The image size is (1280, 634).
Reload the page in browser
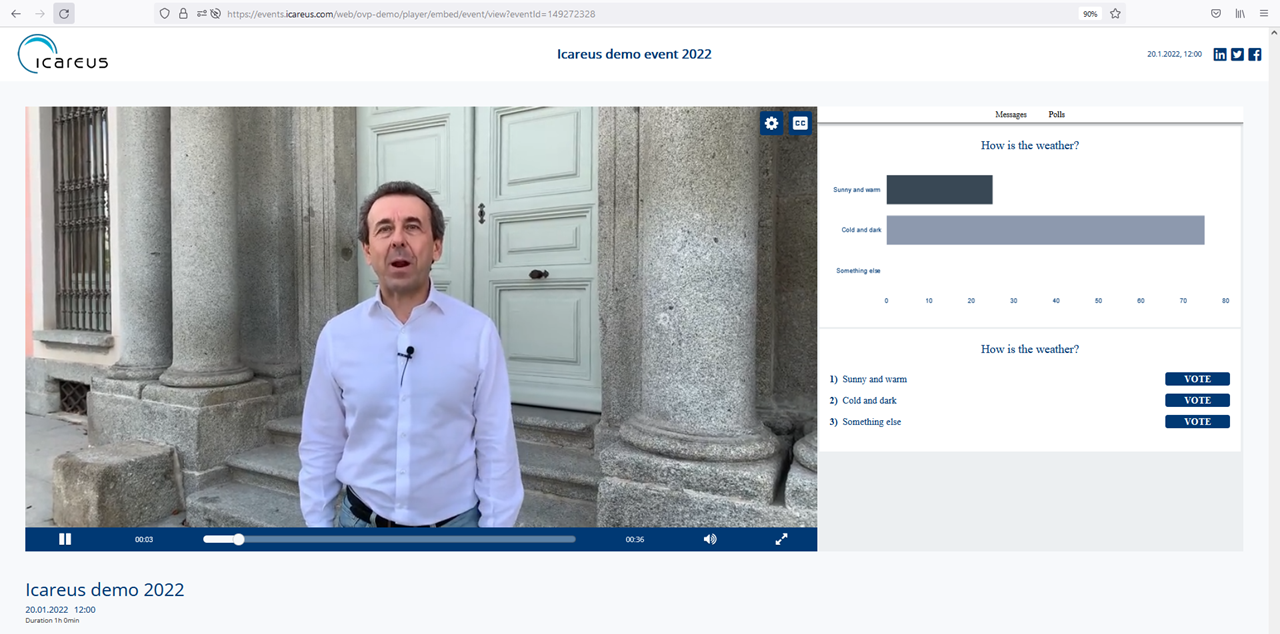[64, 14]
